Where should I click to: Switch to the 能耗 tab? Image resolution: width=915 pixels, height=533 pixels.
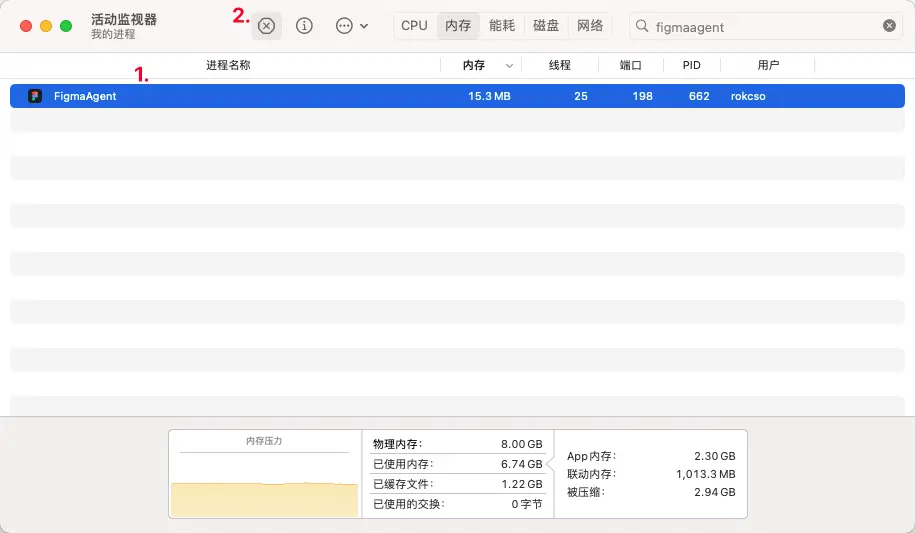pyautogui.click(x=502, y=26)
